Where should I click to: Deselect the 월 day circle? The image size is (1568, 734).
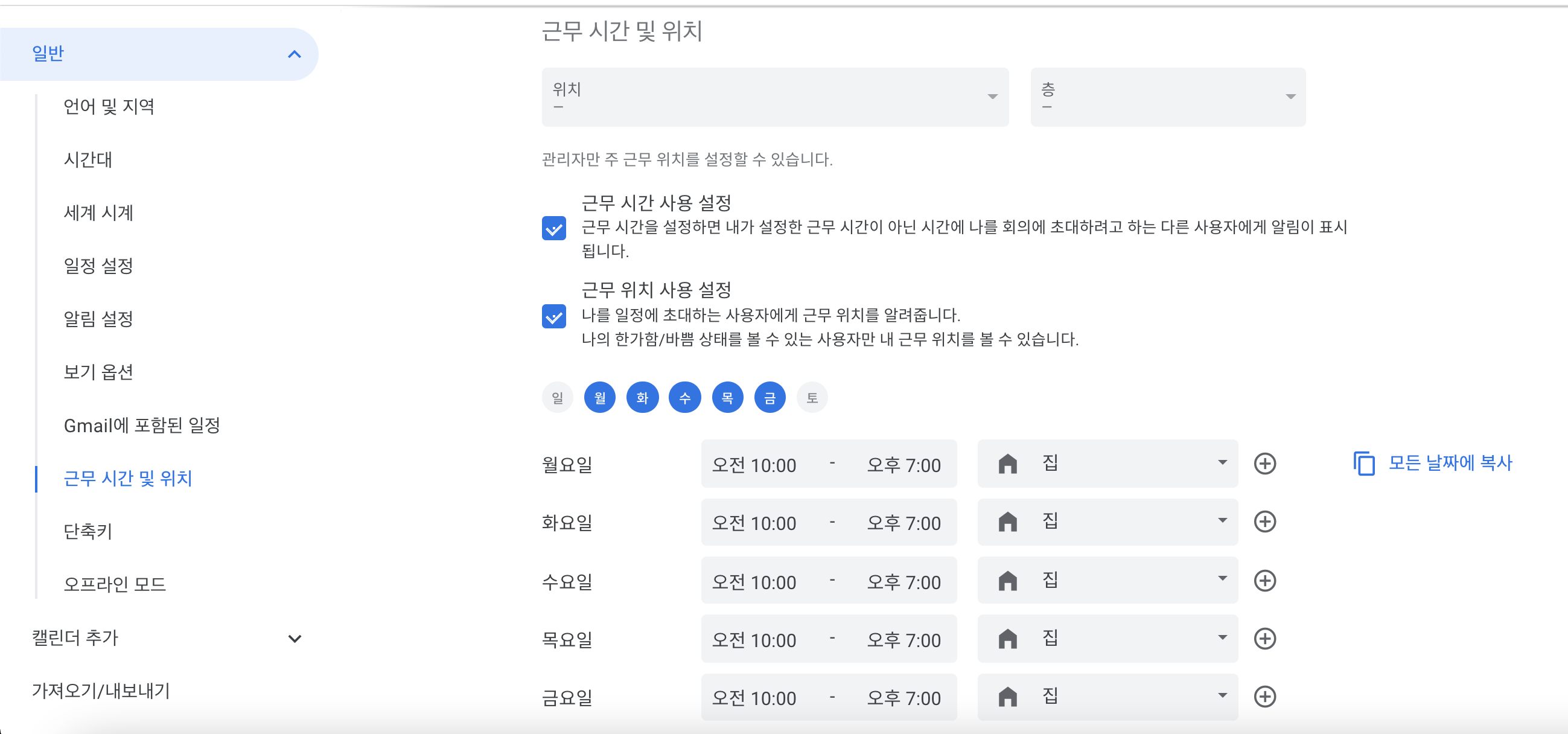(x=599, y=398)
